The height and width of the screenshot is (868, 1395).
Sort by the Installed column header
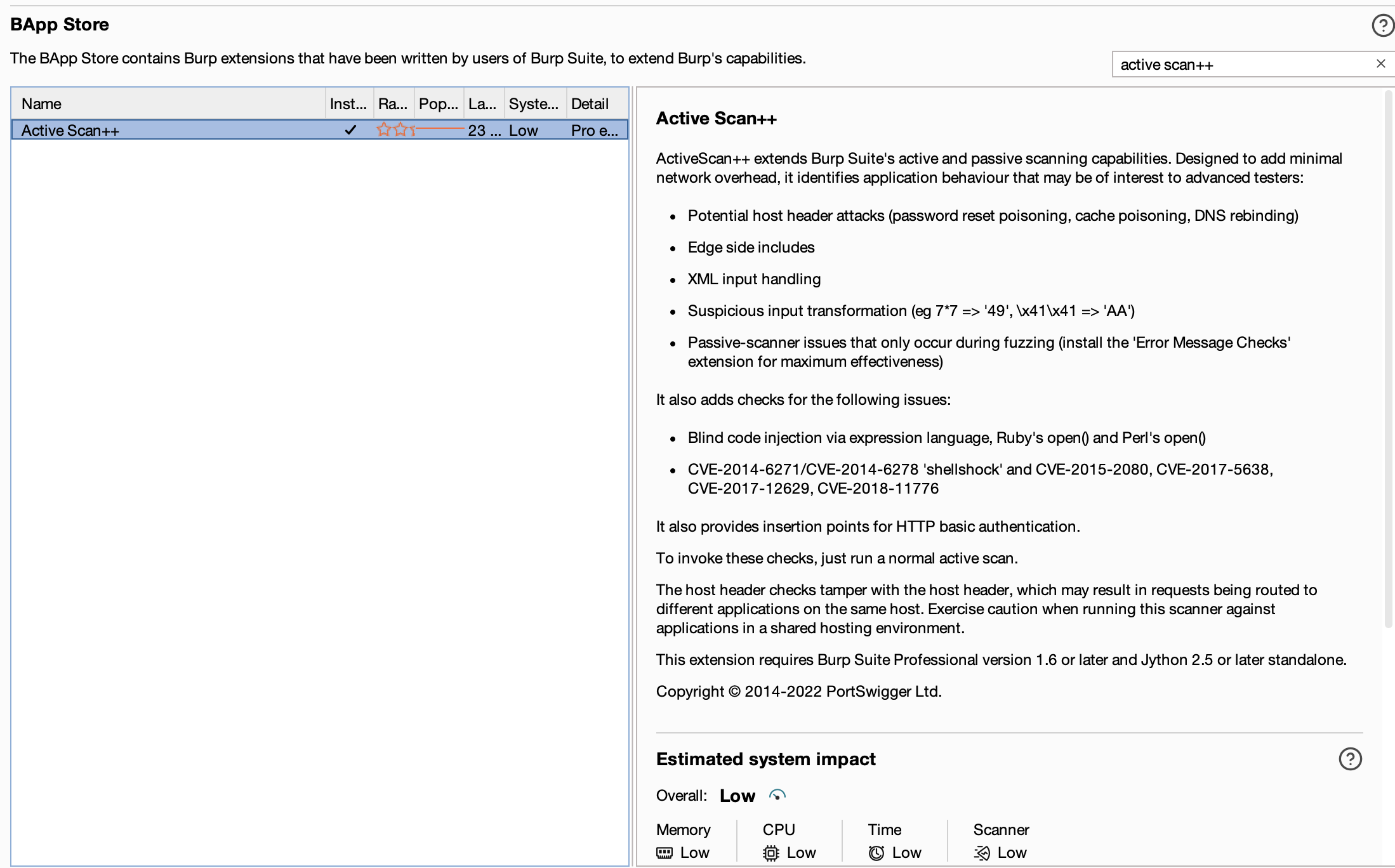348,103
